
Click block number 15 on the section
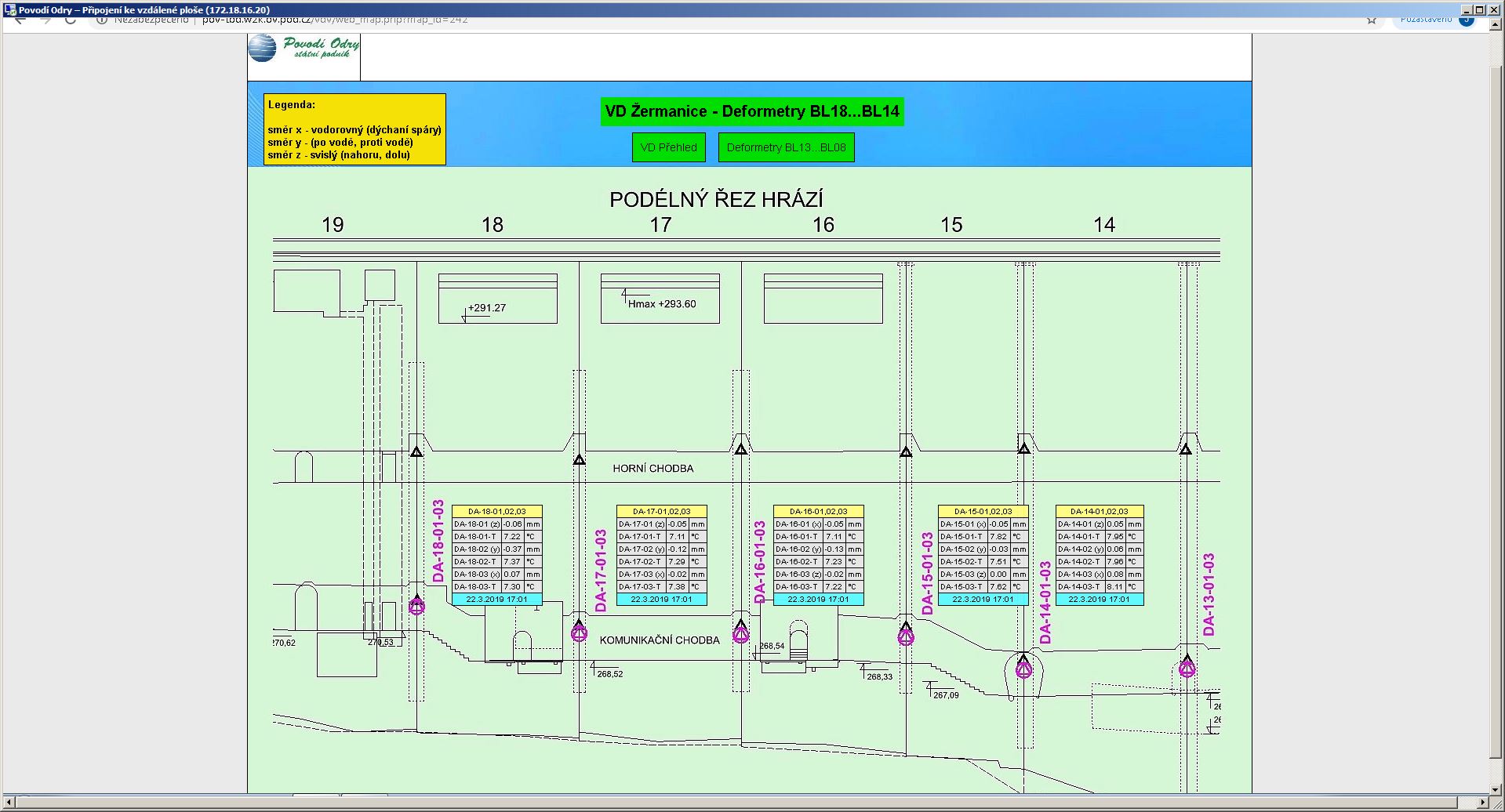pos(951,226)
